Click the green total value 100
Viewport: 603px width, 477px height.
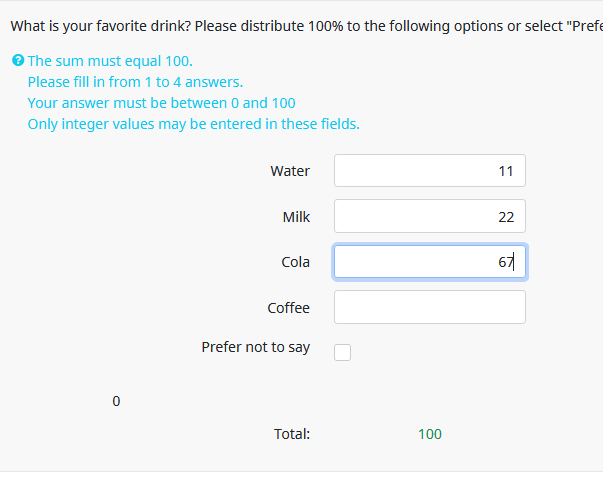430,434
